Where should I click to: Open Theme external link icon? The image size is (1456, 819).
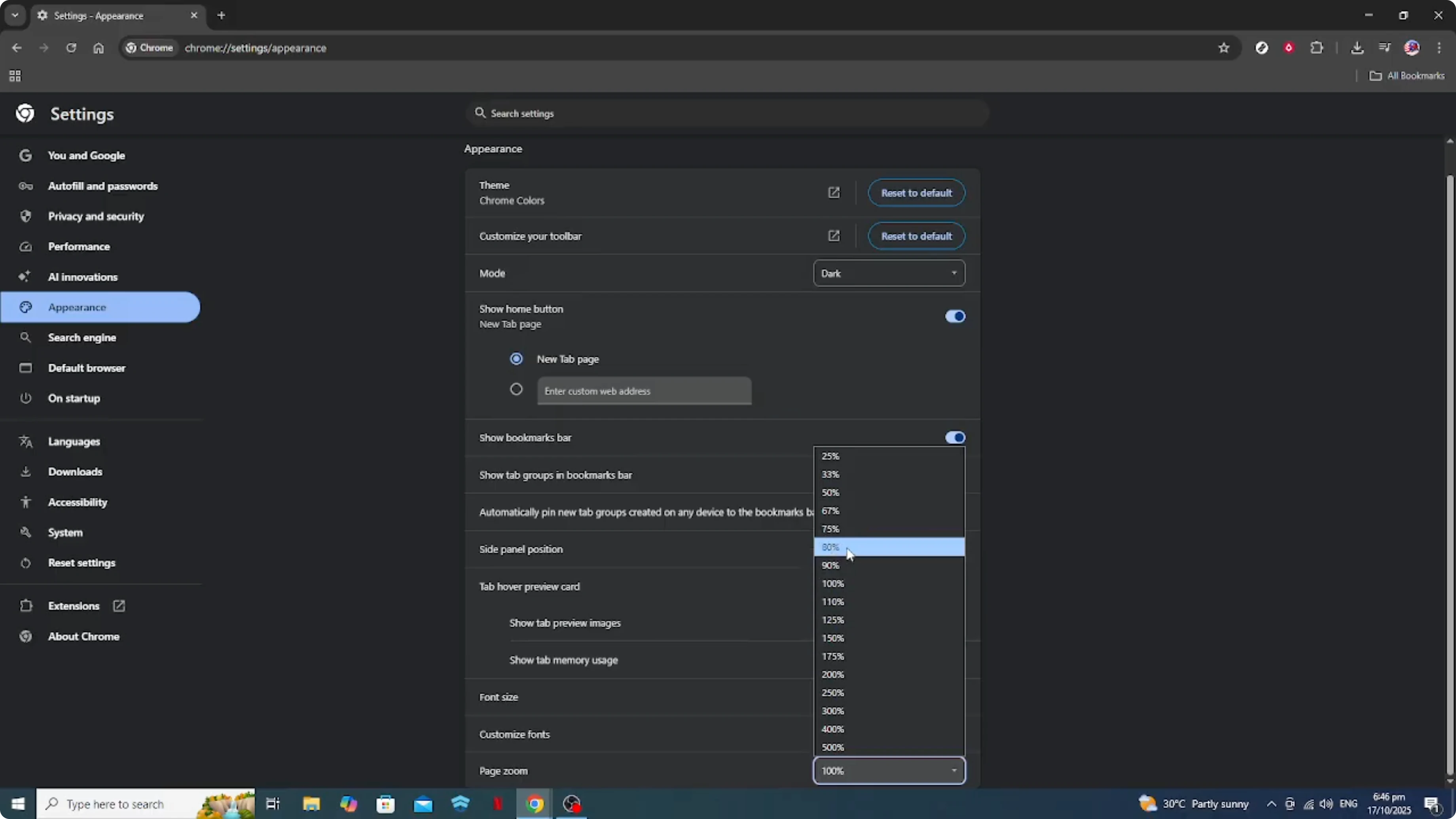click(834, 193)
